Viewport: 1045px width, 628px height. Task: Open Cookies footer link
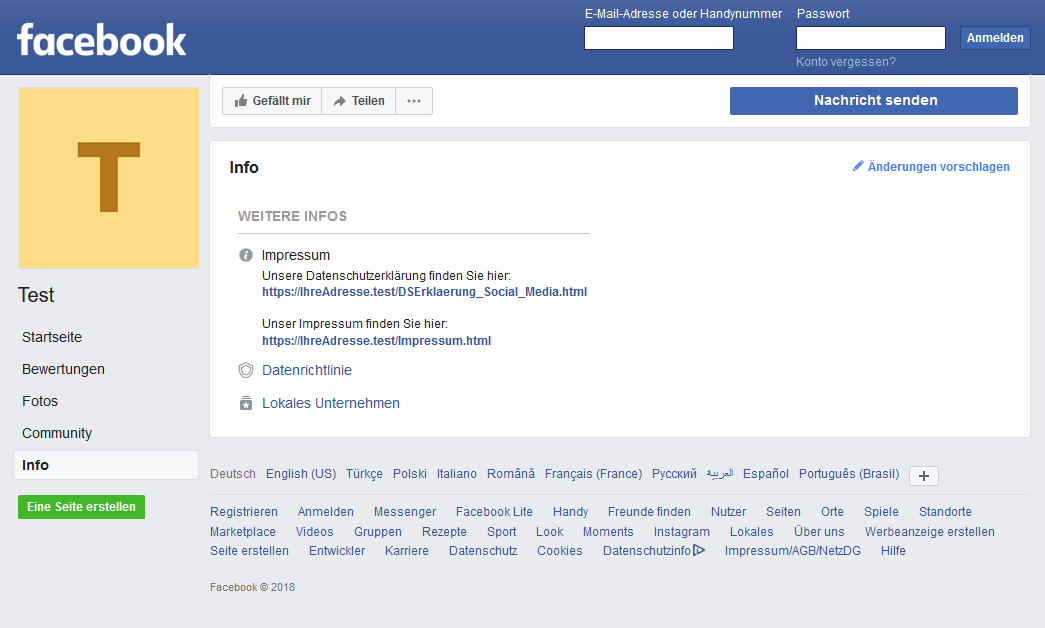(x=560, y=551)
